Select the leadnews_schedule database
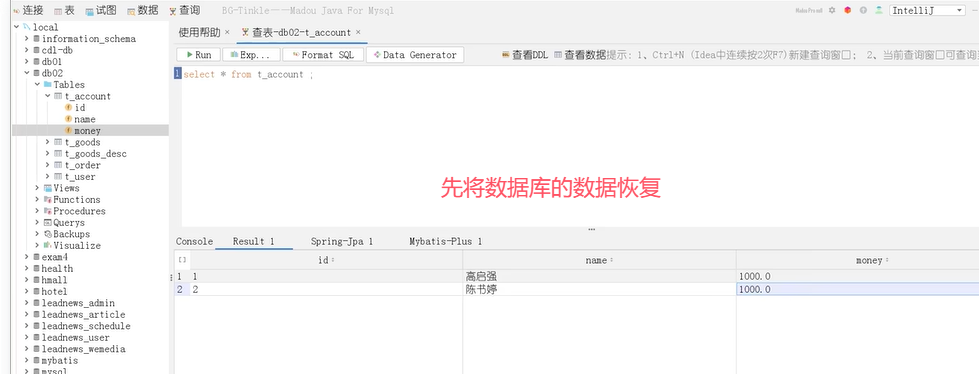 [x=86, y=326]
